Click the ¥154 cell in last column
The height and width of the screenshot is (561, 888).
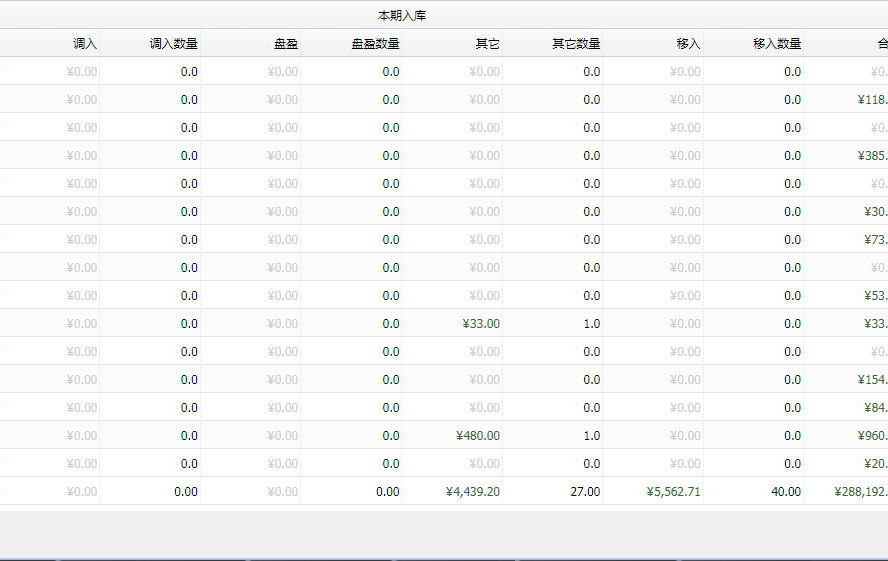point(872,380)
